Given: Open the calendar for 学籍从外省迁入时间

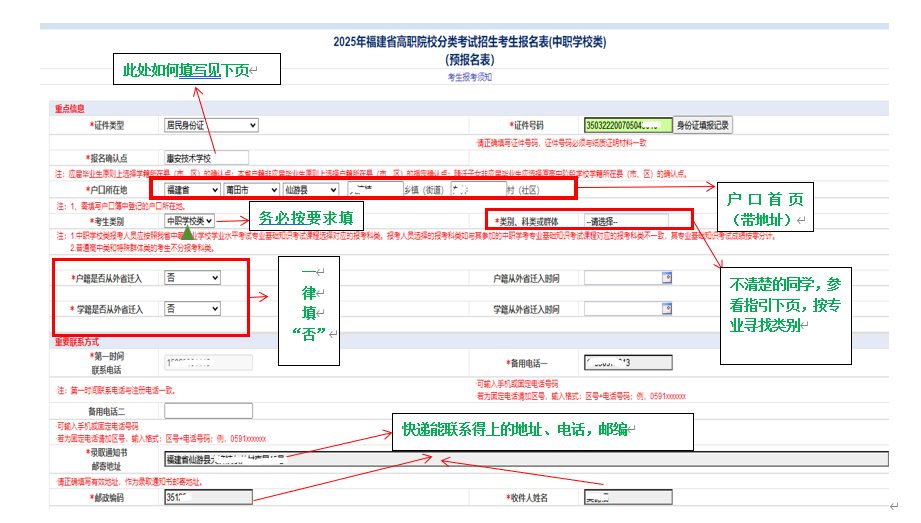Looking at the screenshot, I should (666, 310).
